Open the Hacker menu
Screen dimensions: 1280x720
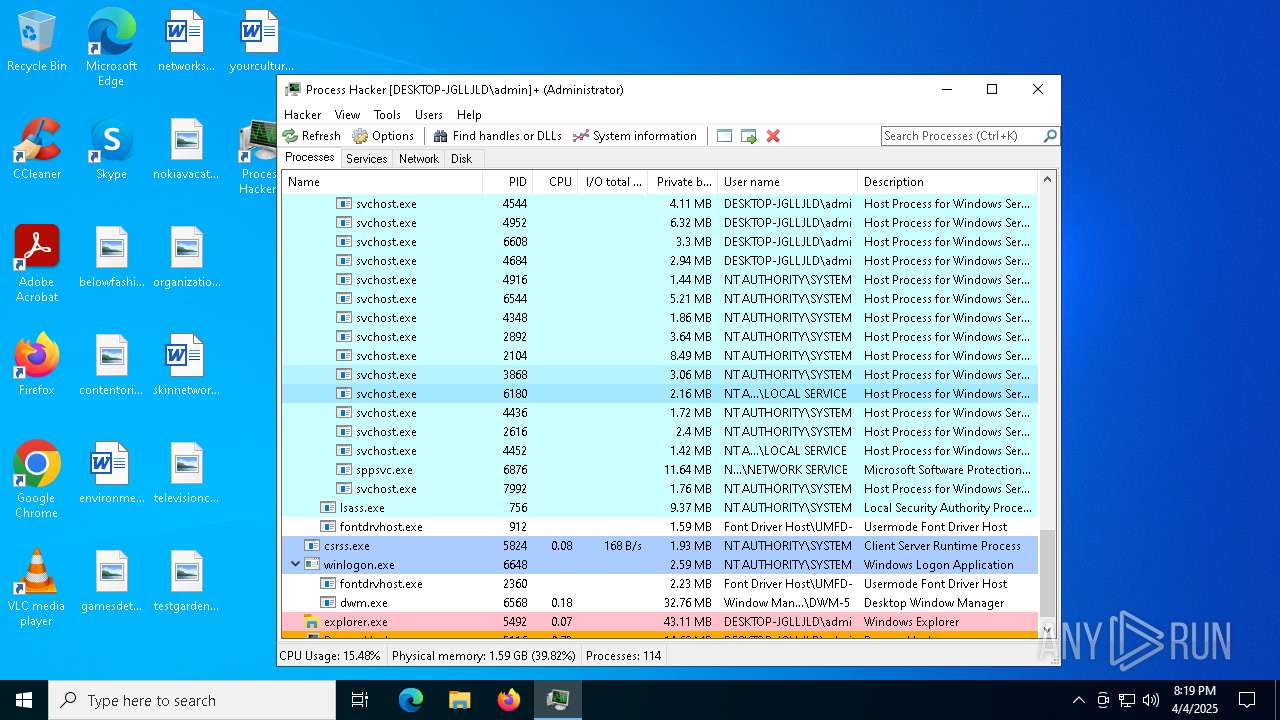click(303, 115)
